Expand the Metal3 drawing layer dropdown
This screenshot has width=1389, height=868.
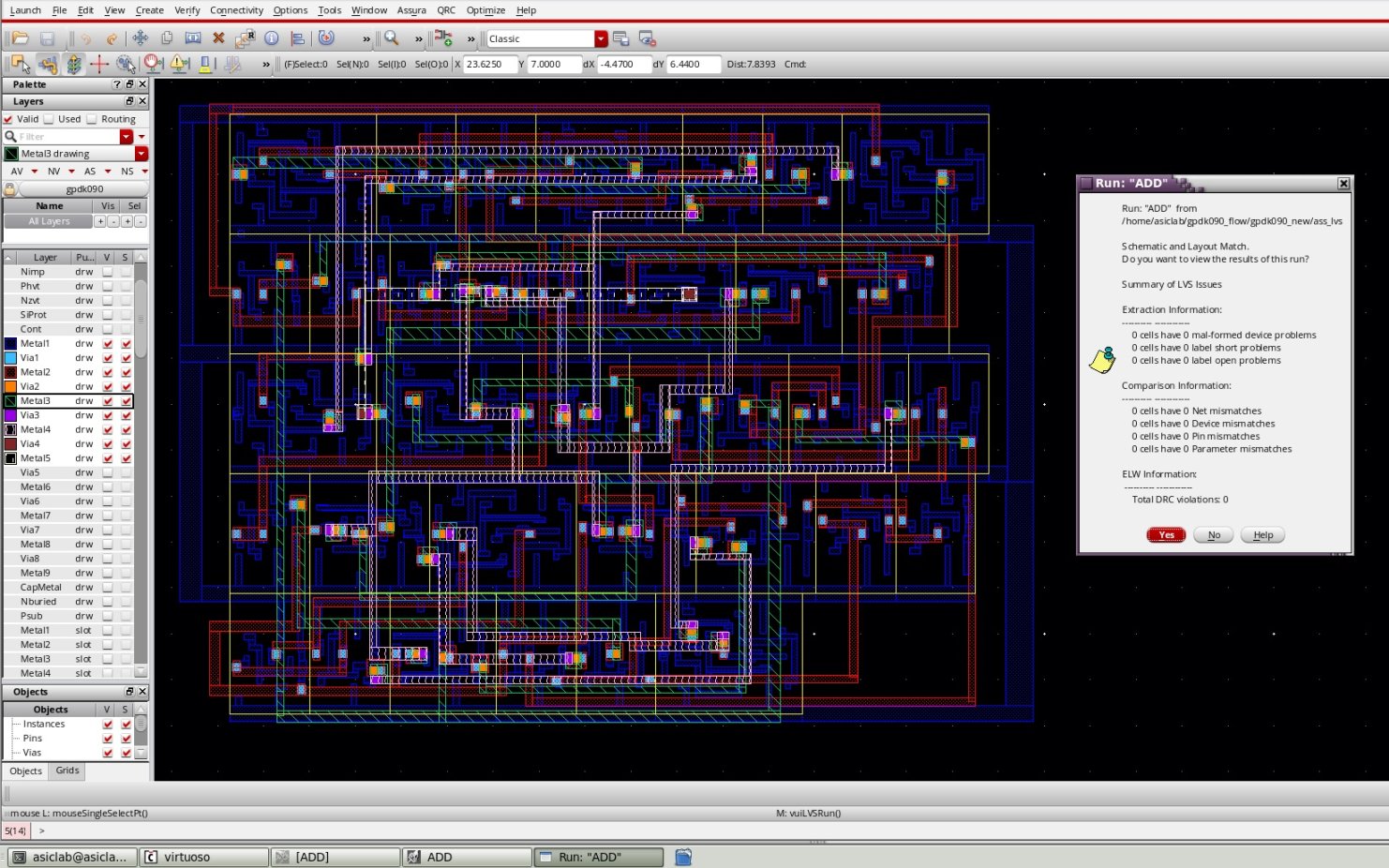pos(142,154)
